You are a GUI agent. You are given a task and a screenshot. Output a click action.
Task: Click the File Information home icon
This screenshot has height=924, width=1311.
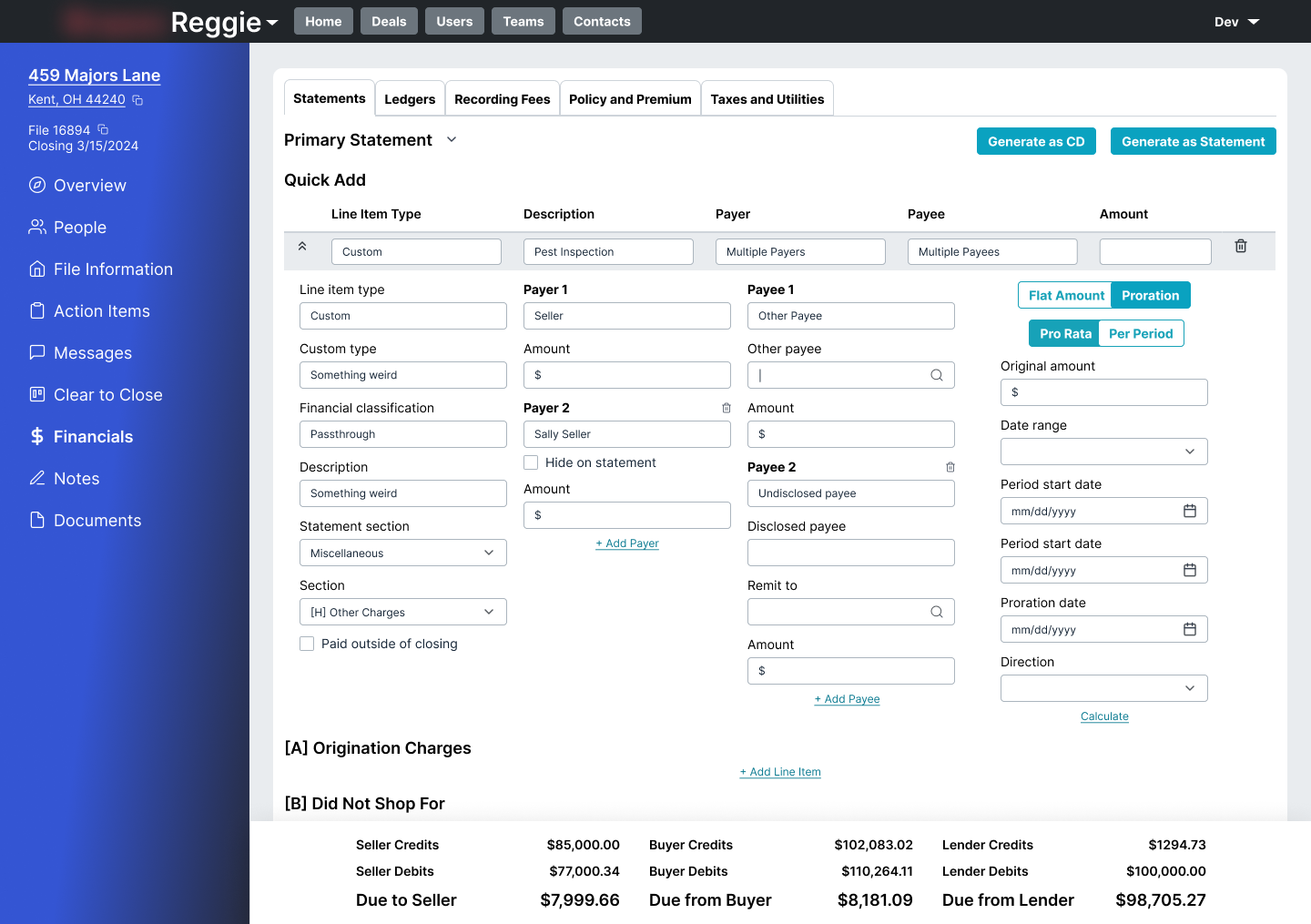(37, 269)
